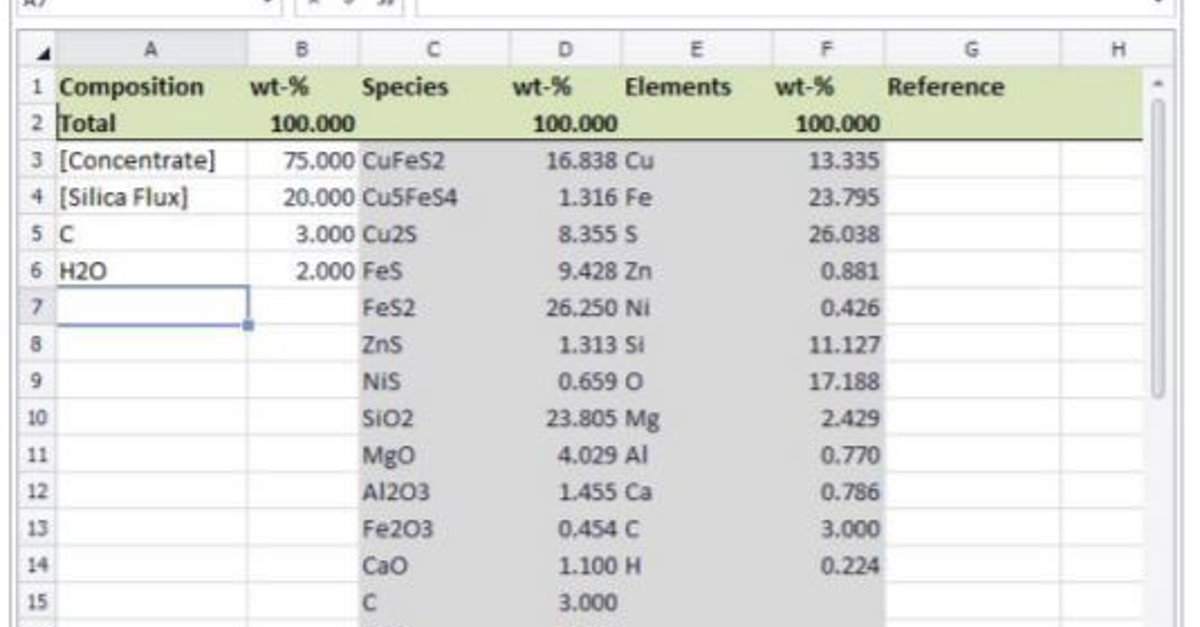Click the "Composition" header cell
1200x627 pixels.
click(152, 87)
